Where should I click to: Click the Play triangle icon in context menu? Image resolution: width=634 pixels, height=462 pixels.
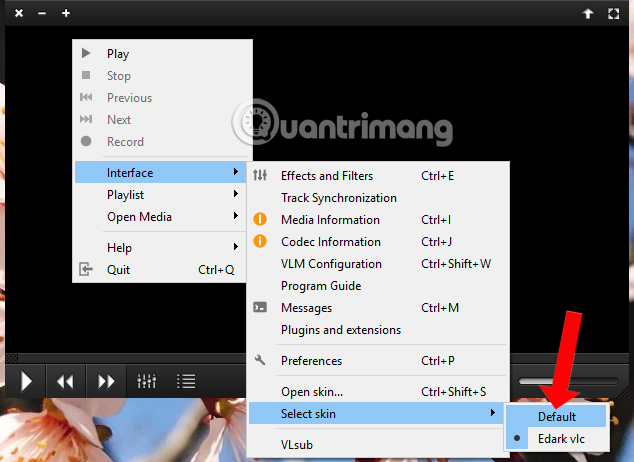(86, 53)
